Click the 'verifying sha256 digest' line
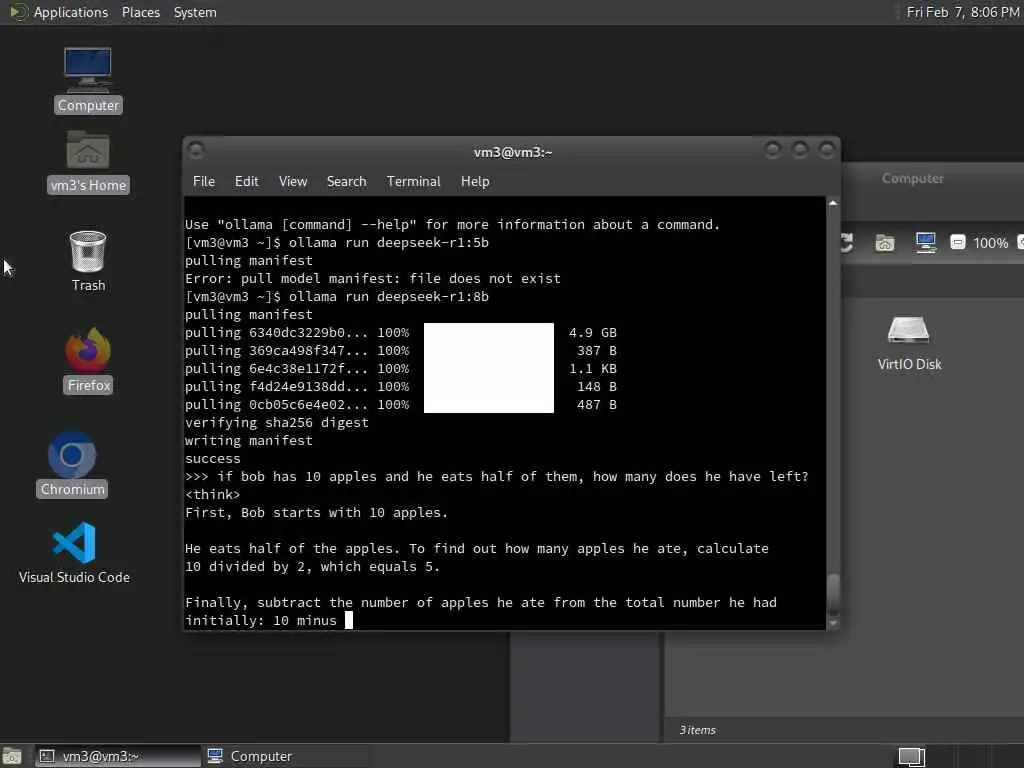 coord(277,423)
